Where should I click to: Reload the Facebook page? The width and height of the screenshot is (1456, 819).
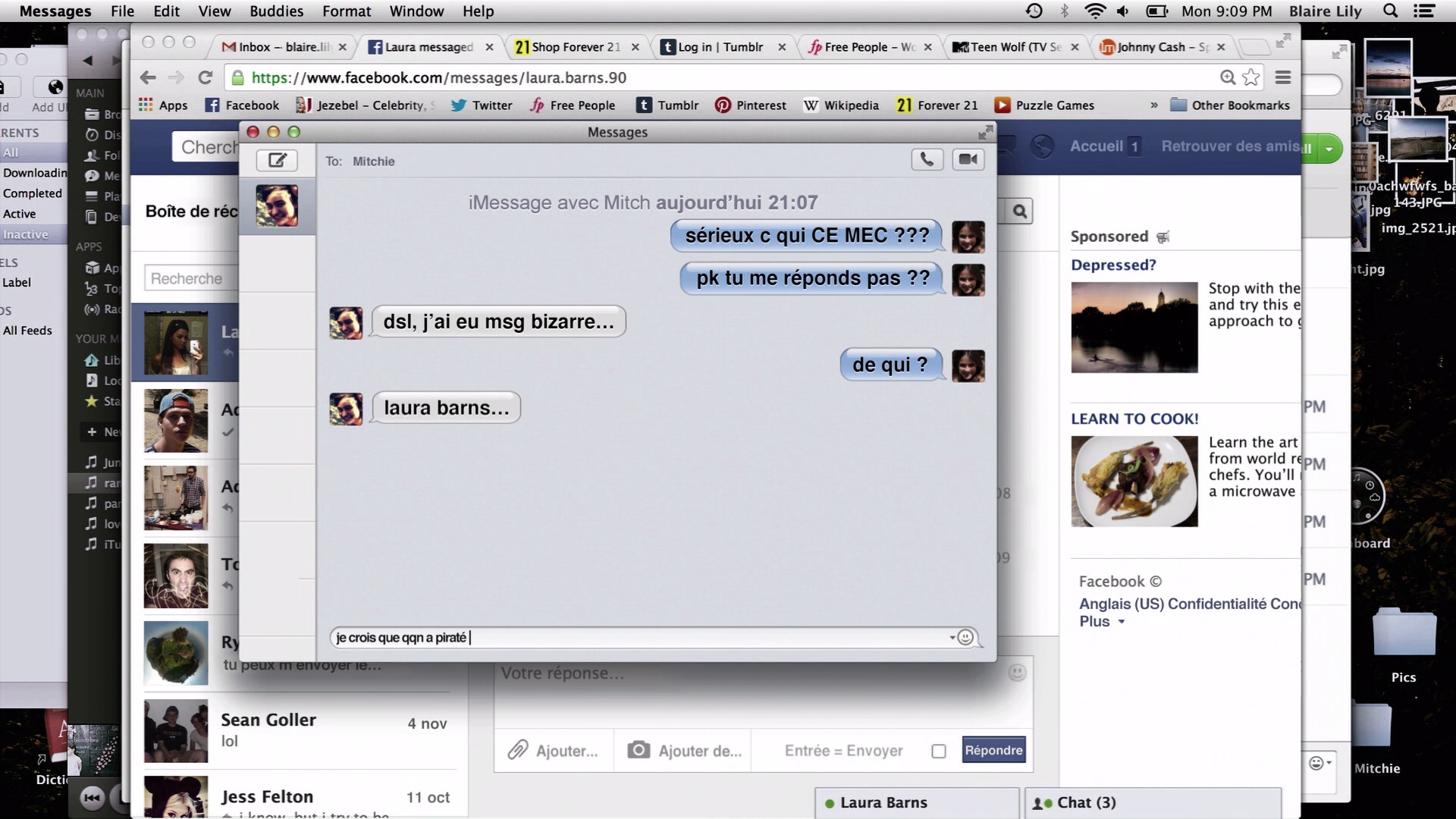(205, 77)
